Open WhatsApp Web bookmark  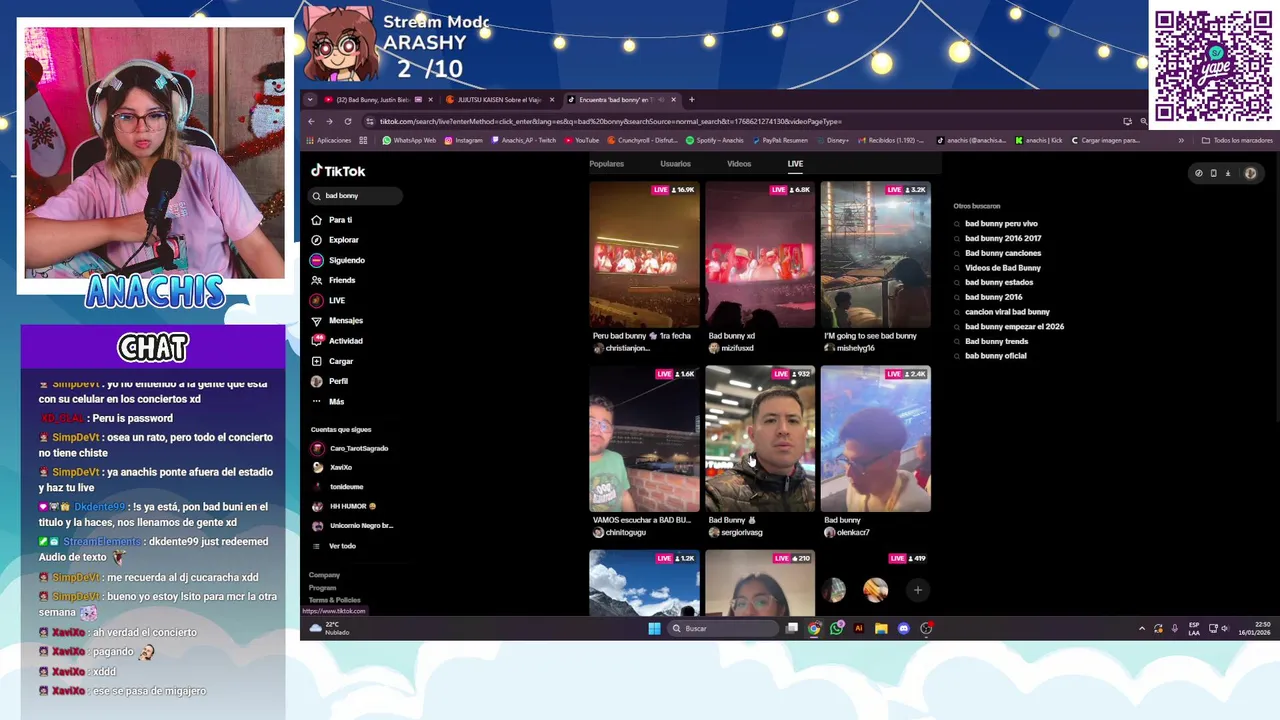click(x=409, y=141)
